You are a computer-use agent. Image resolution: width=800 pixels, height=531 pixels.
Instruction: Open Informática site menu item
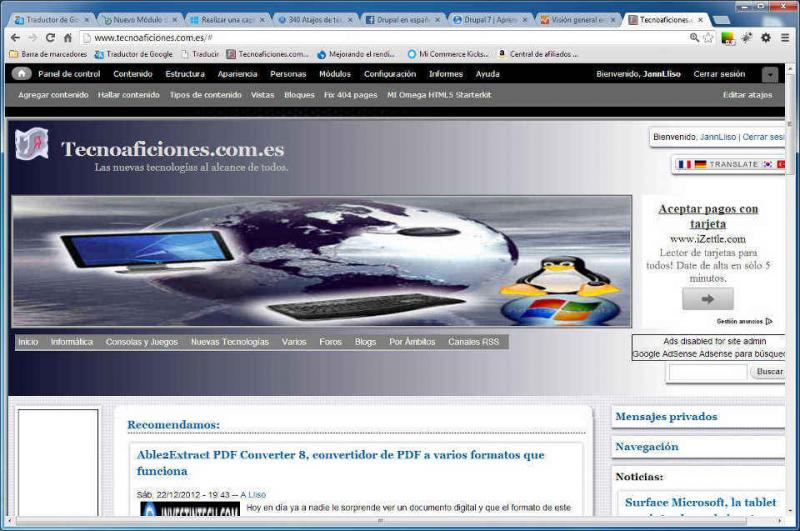[71, 342]
